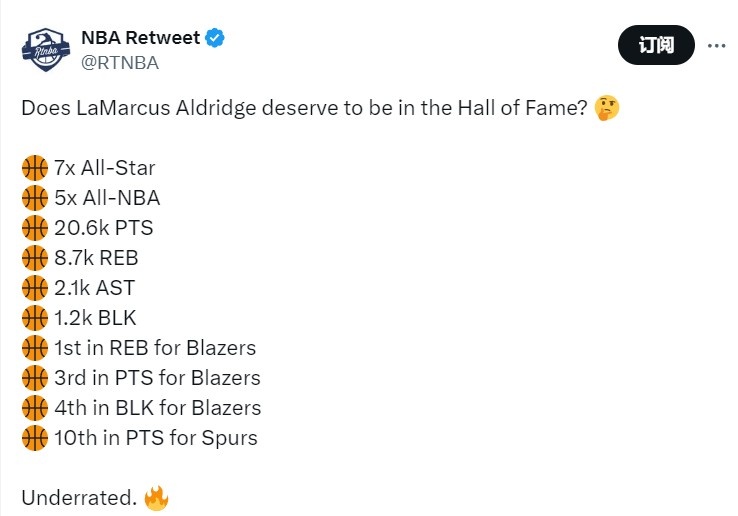Click the fire emoji after Underrated
This screenshot has width=738, height=516.
tap(156, 498)
